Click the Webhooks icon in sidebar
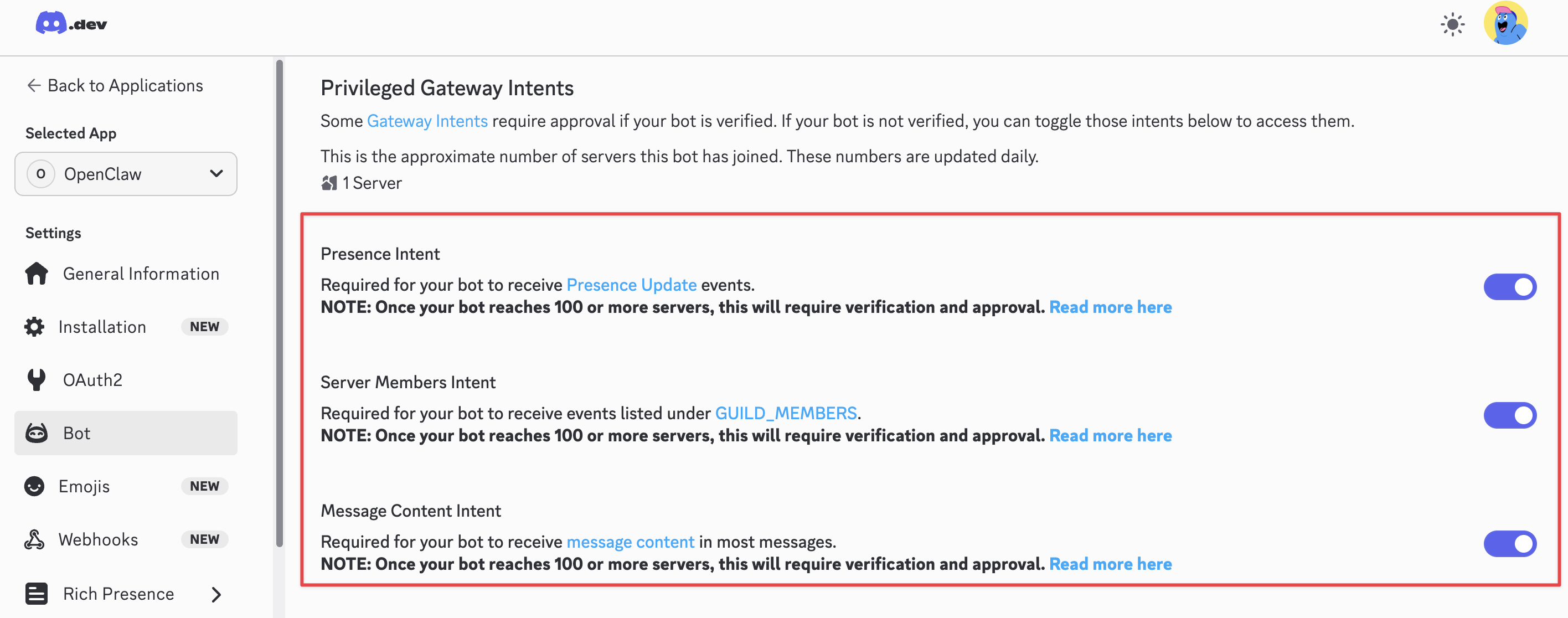 (x=34, y=539)
